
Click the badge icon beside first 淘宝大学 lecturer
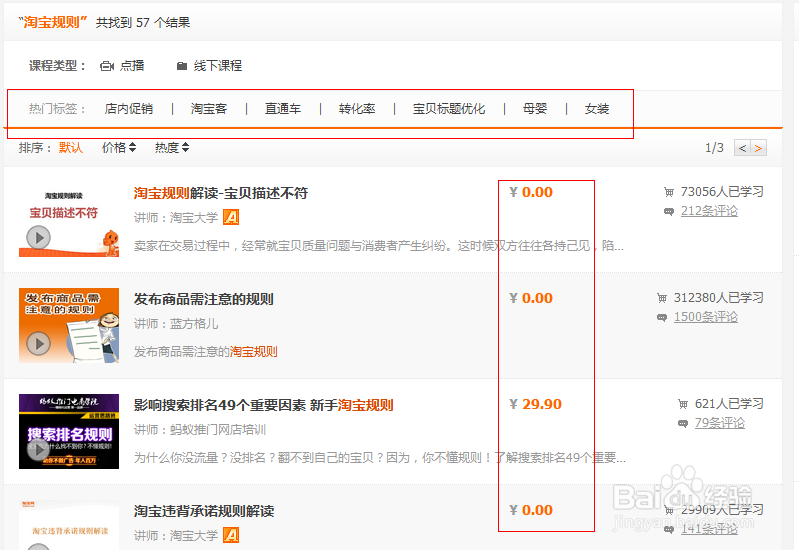231,217
